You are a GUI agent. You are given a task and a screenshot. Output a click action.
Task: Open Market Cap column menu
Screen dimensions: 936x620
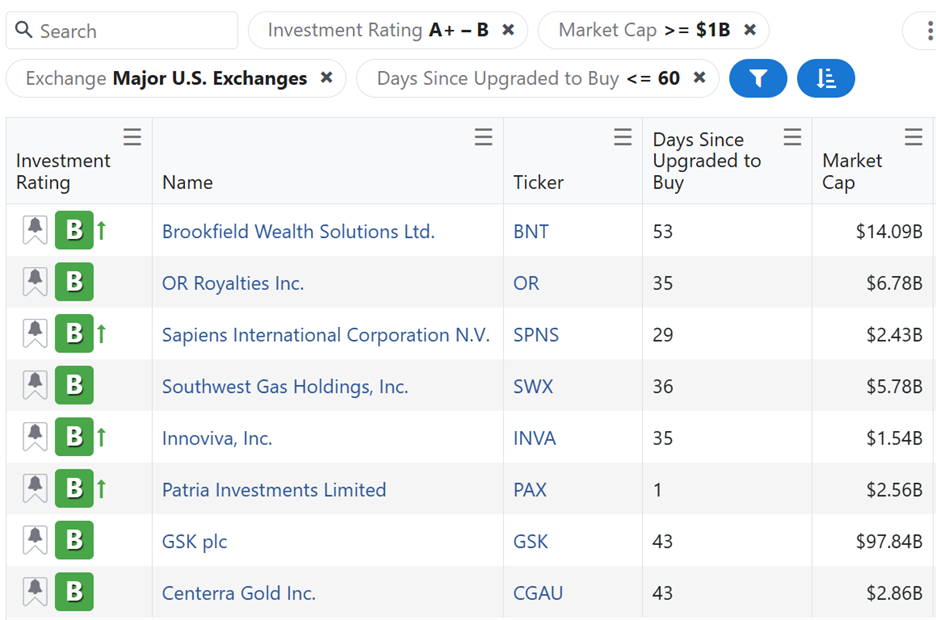pos(913,137)
